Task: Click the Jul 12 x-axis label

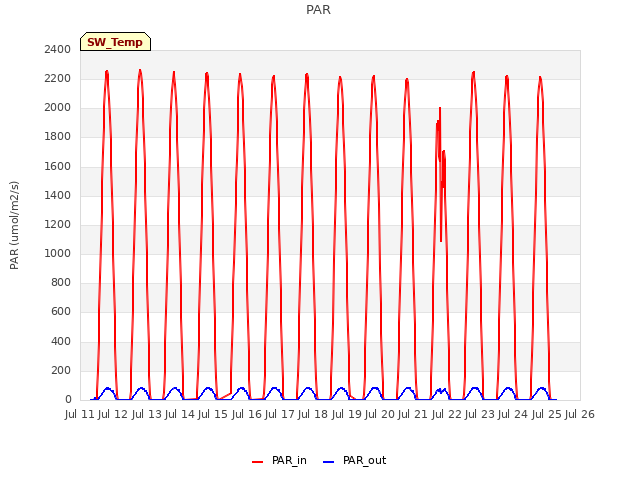Action: (x=113, y=414)
